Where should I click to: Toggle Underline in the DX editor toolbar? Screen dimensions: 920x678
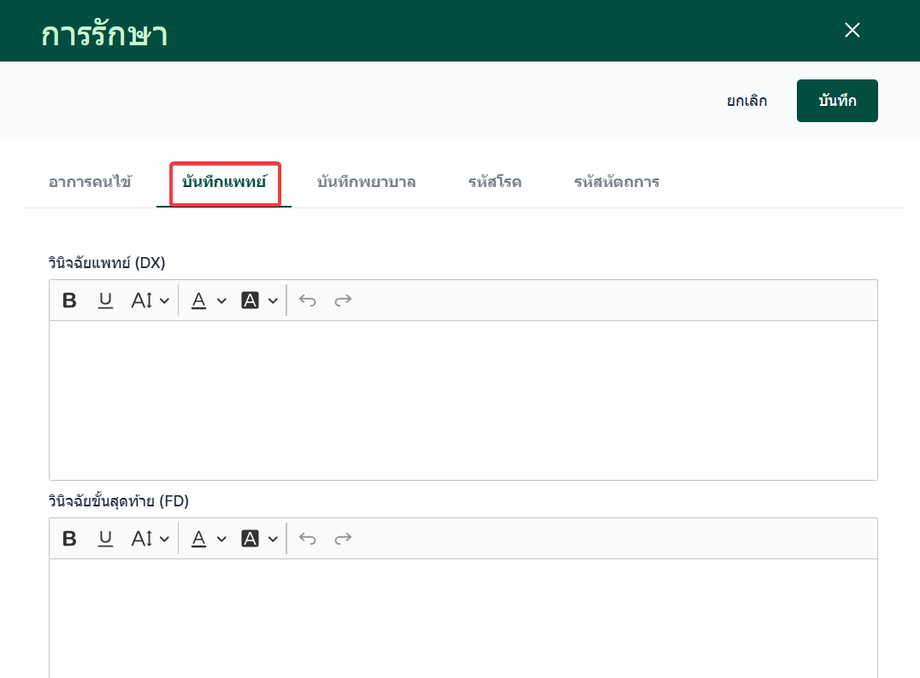click(x=105, y=300)
